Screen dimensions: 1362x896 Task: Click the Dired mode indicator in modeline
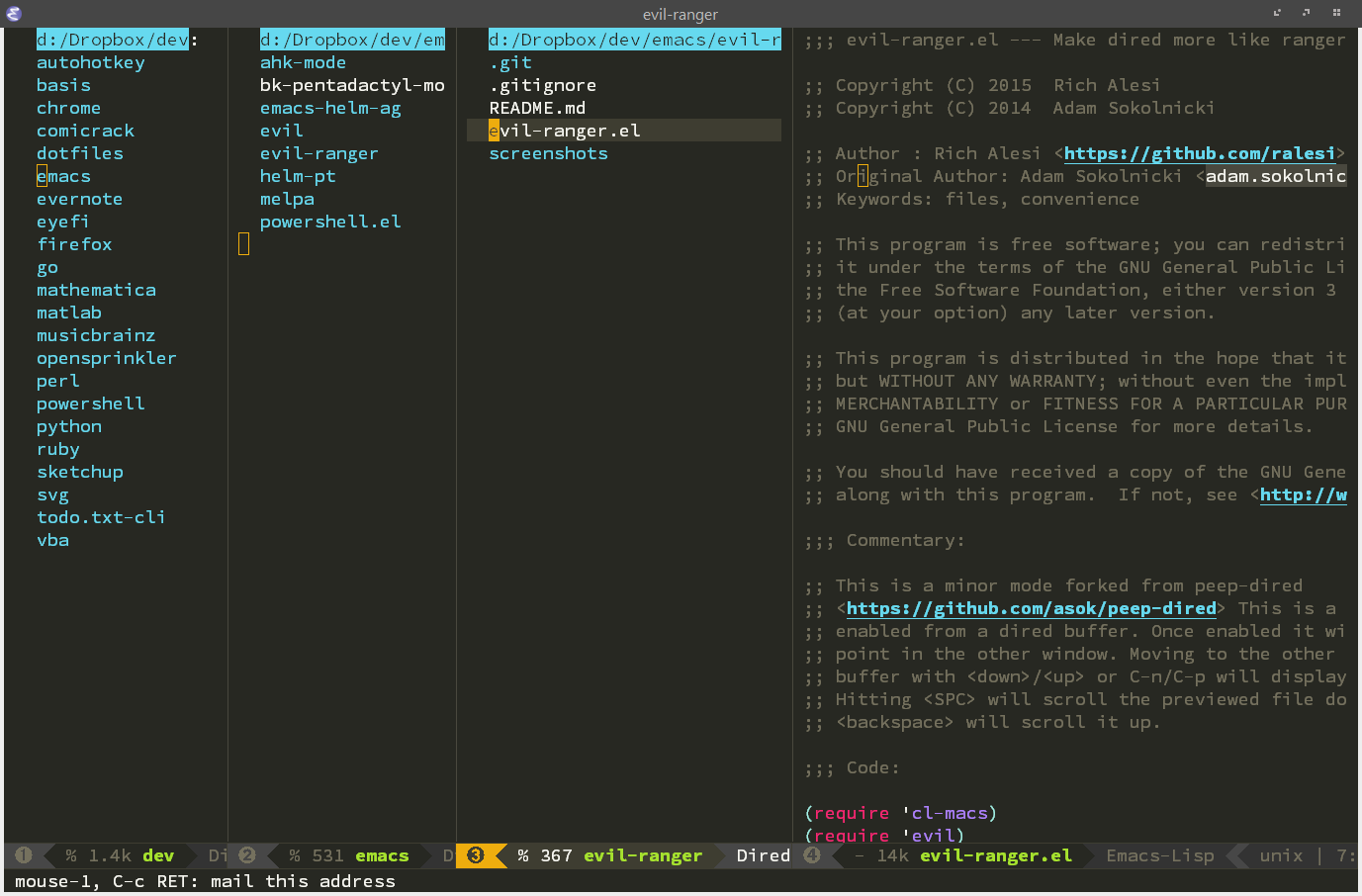[x=763, y=855]
